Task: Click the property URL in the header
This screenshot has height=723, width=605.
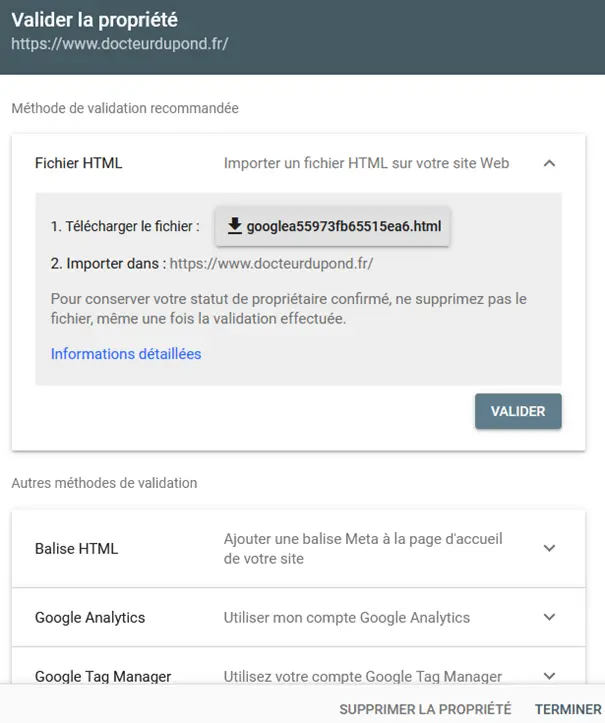Action: pos(119,44)
